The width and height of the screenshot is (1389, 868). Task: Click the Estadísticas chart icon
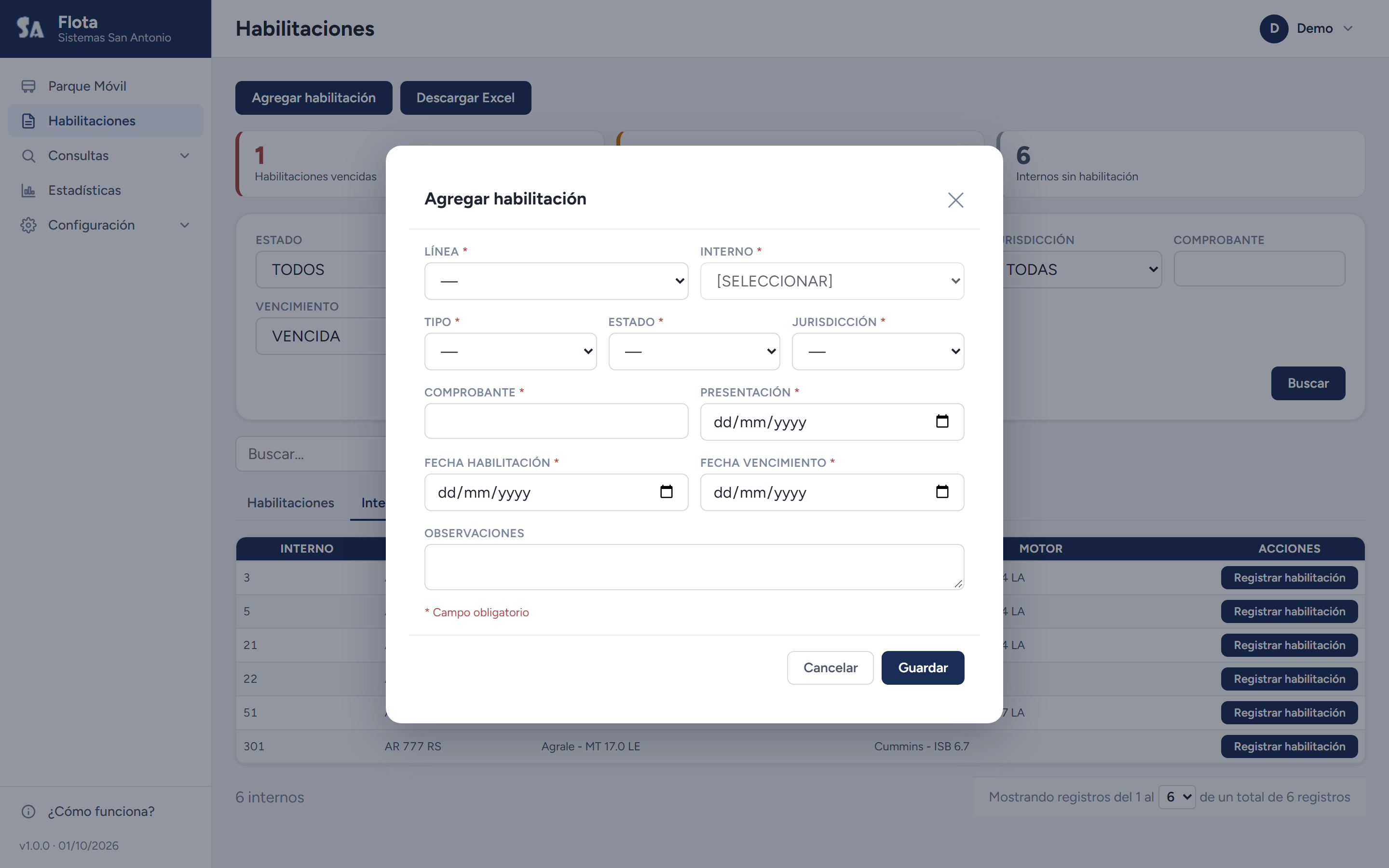28,190
